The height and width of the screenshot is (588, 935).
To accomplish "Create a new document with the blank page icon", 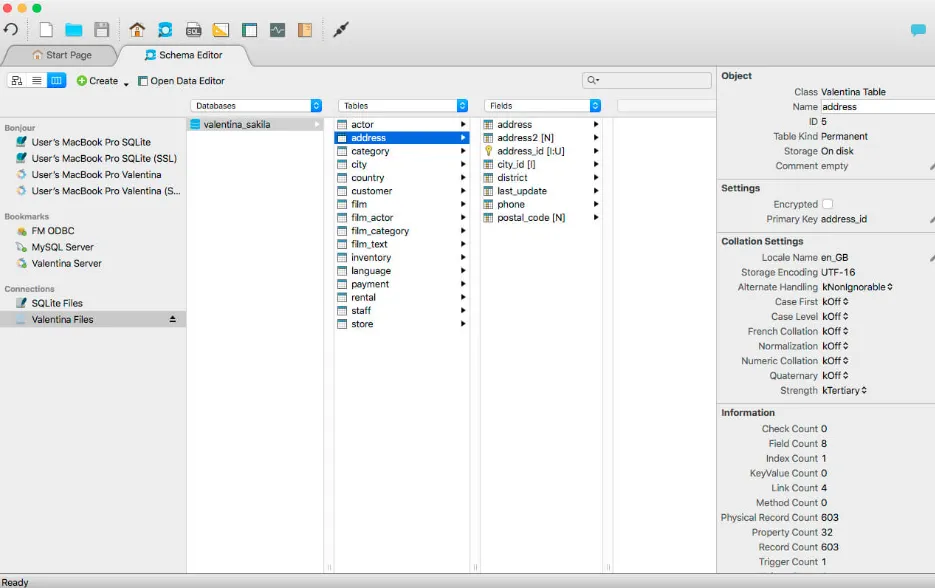I will tap(46, 29).
